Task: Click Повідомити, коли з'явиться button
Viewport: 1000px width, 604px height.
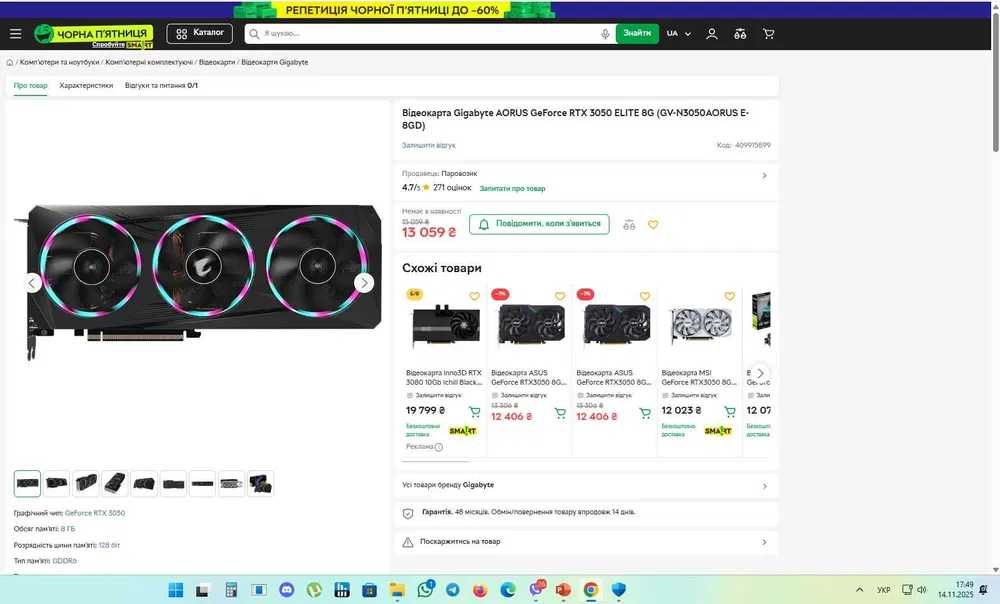Action: pos(540,225)
